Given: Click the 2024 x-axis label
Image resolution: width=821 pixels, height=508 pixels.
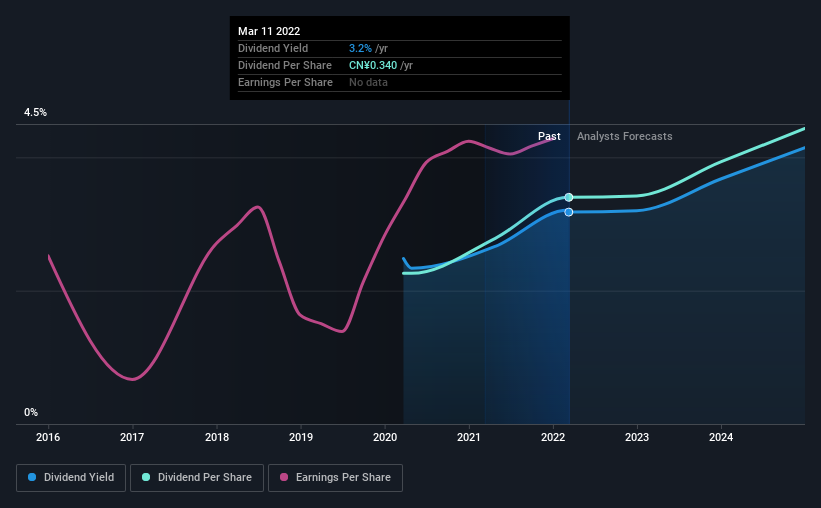Looking at the screenshot, I should point(721,437).
